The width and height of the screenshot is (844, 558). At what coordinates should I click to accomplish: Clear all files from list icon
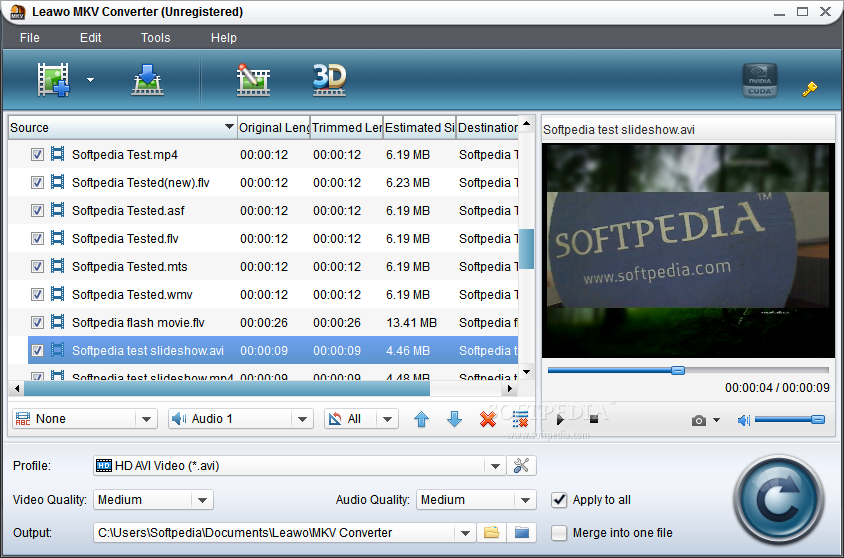click(521, 419)
